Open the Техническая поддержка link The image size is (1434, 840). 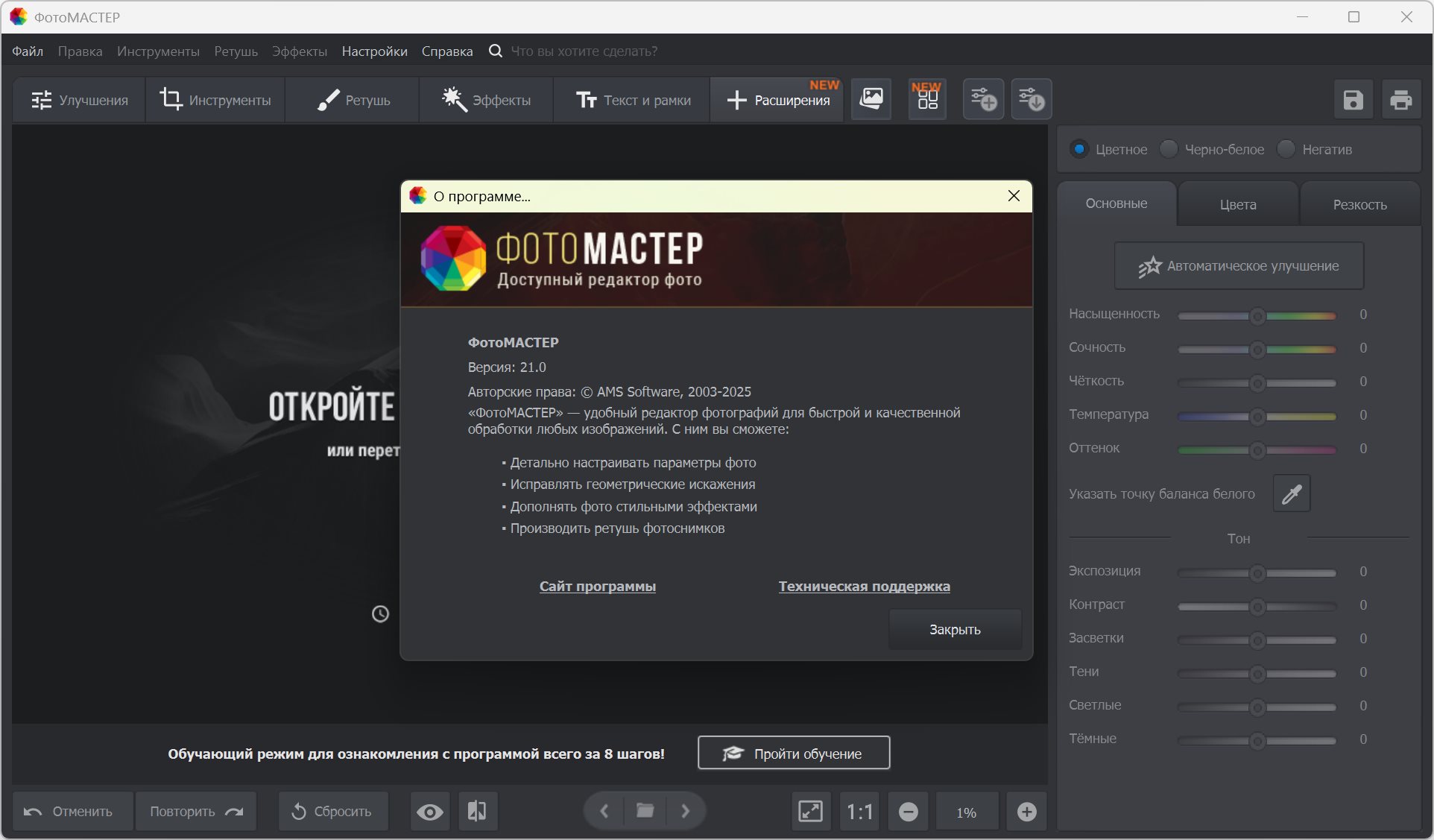(x=865, y=587)
